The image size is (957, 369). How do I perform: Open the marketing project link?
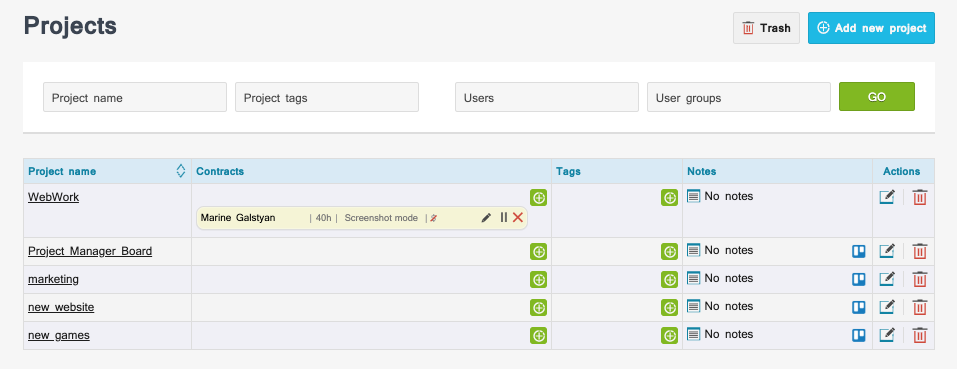53,279
